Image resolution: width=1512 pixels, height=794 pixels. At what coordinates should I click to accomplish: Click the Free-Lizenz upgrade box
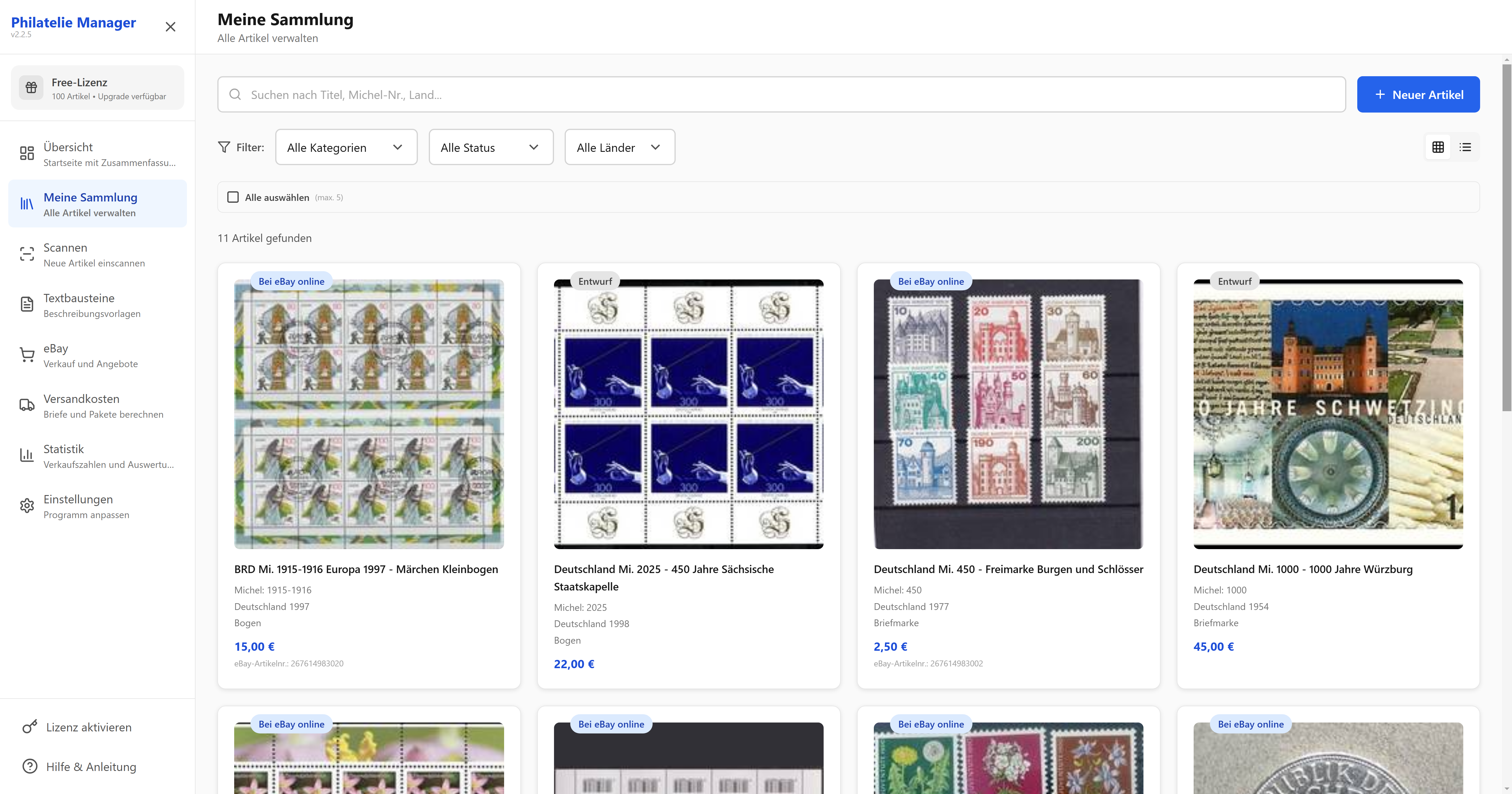tap(97, 87)
